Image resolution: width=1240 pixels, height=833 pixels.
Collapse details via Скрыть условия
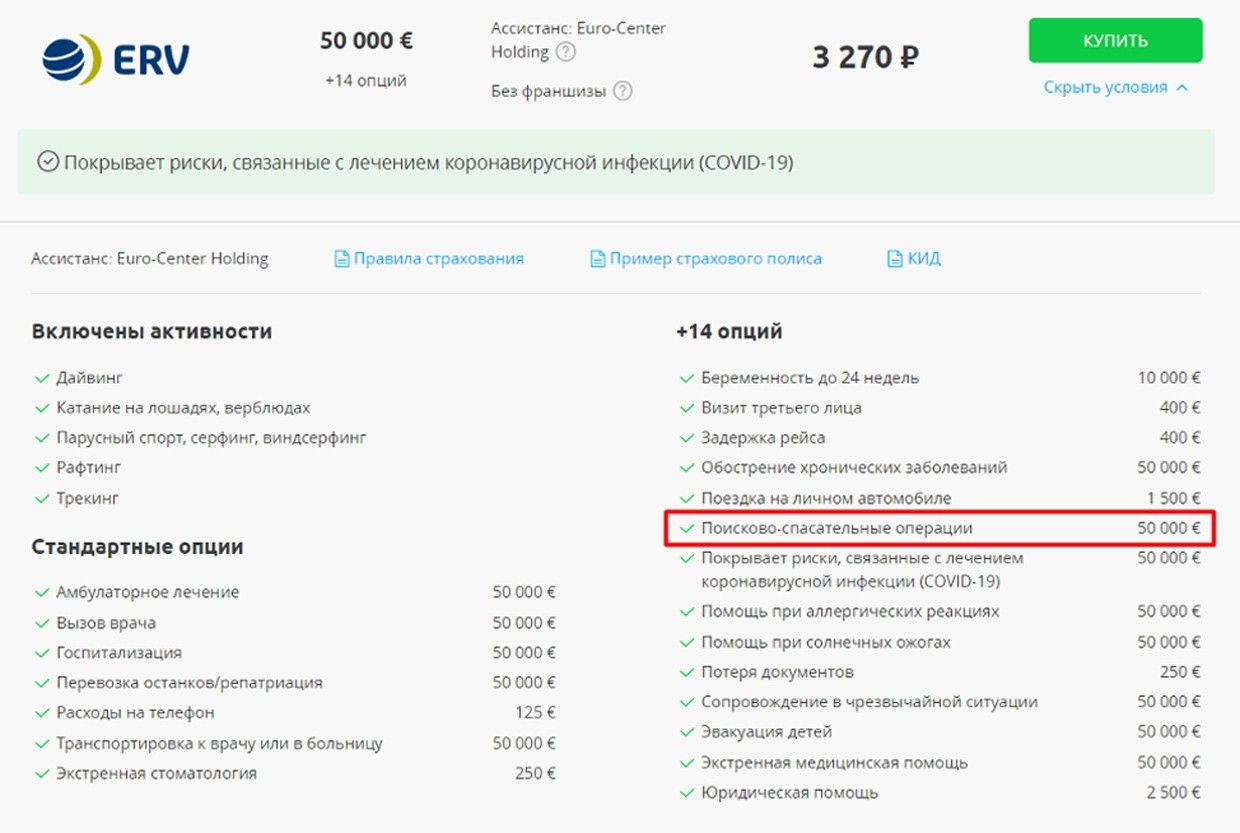1105,87
